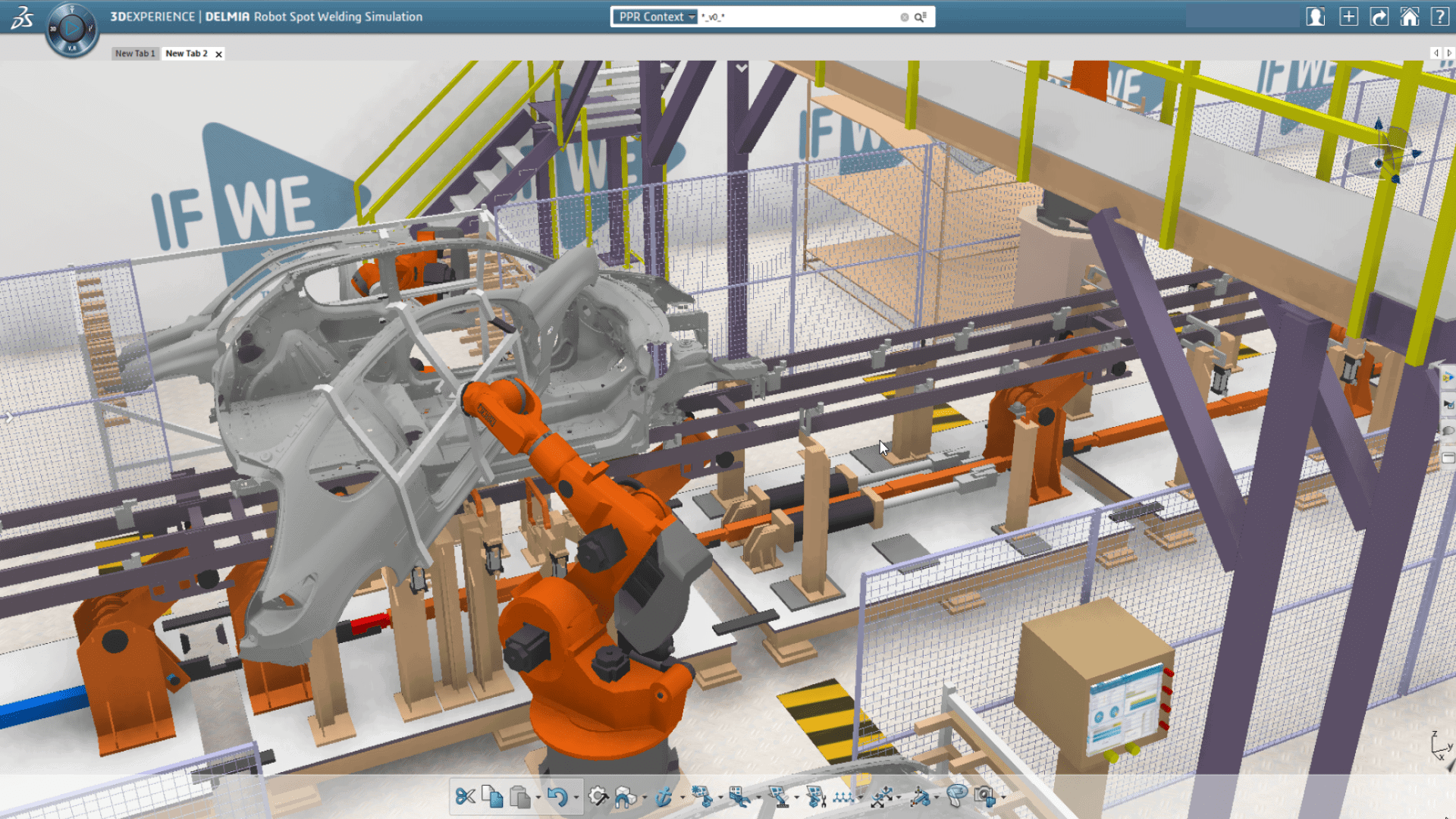Open the 3DEXPERIENCE compass

point(71,29)
